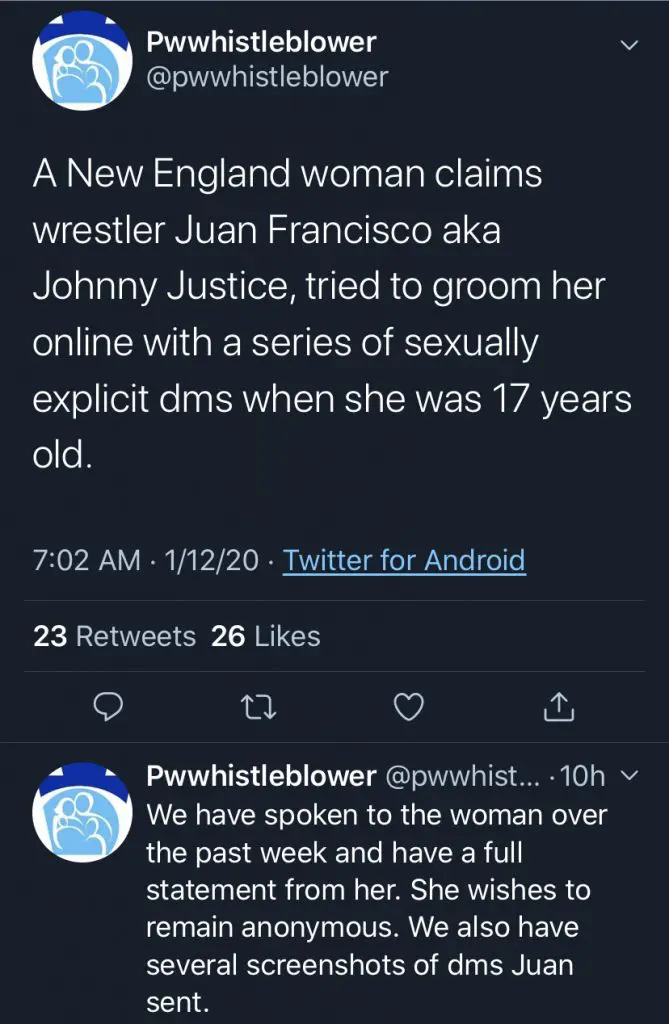Like the tweet with the heart icon

click(x=406, y=708)
